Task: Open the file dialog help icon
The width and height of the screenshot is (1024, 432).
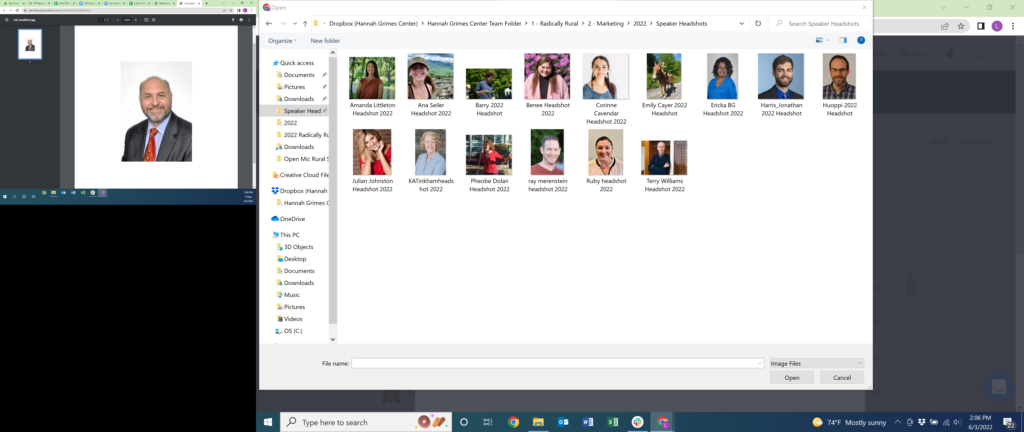Action: pyautogui.click(x=861, y=41)
